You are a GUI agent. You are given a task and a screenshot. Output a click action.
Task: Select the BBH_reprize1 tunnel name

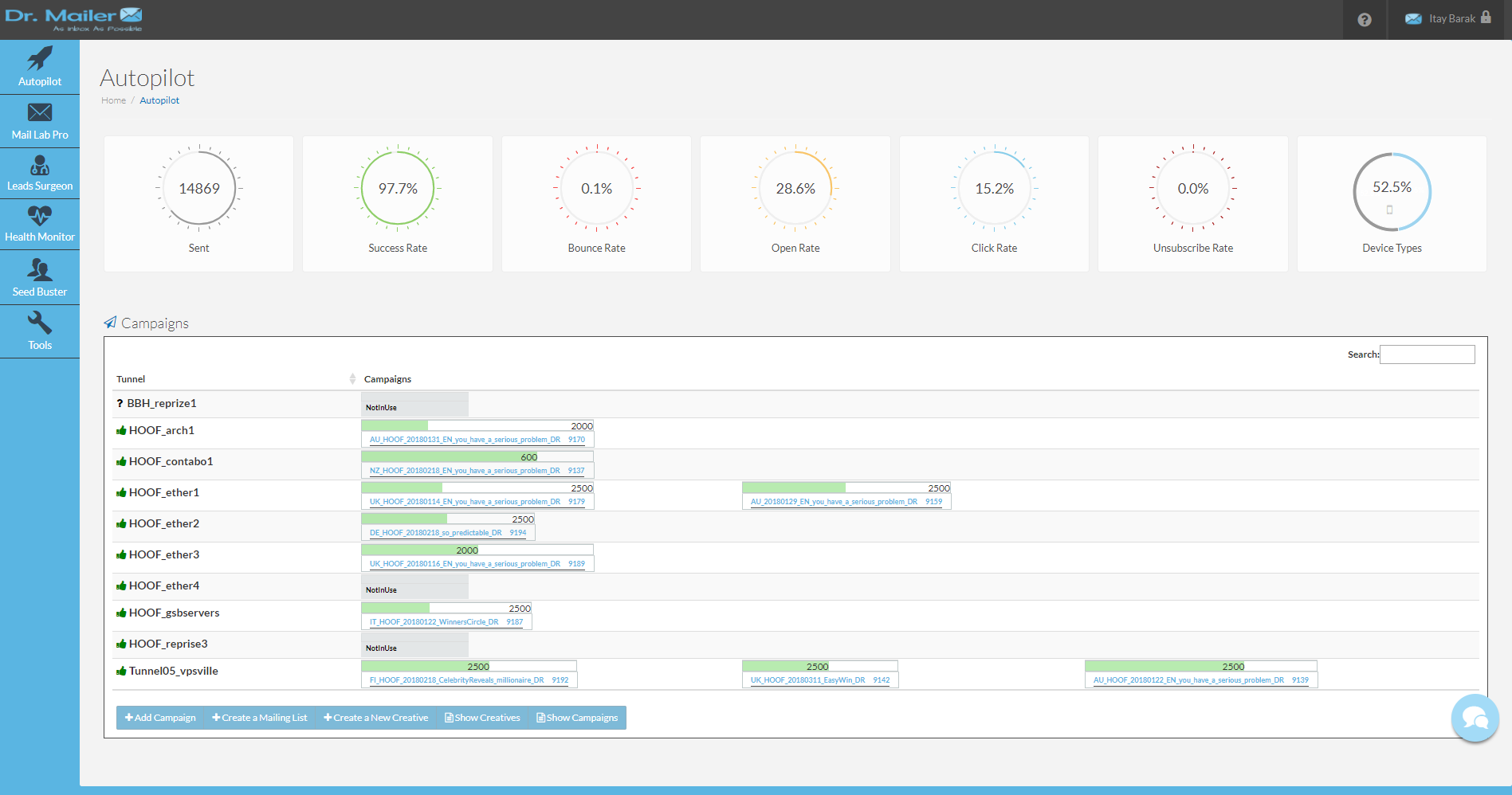tap(162, 403)
